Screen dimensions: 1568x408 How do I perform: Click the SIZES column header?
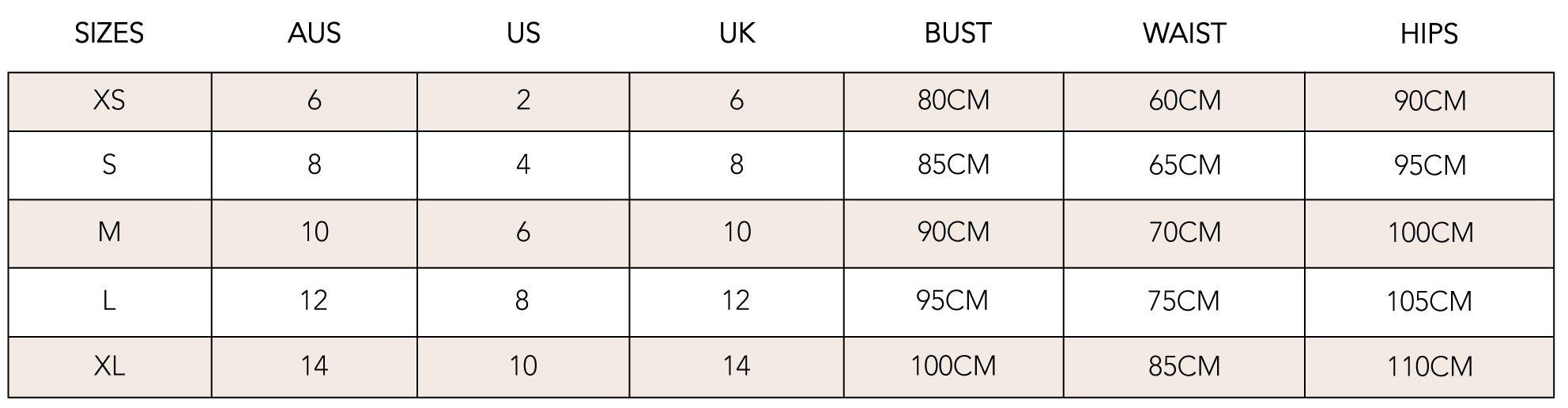[109, 33]
